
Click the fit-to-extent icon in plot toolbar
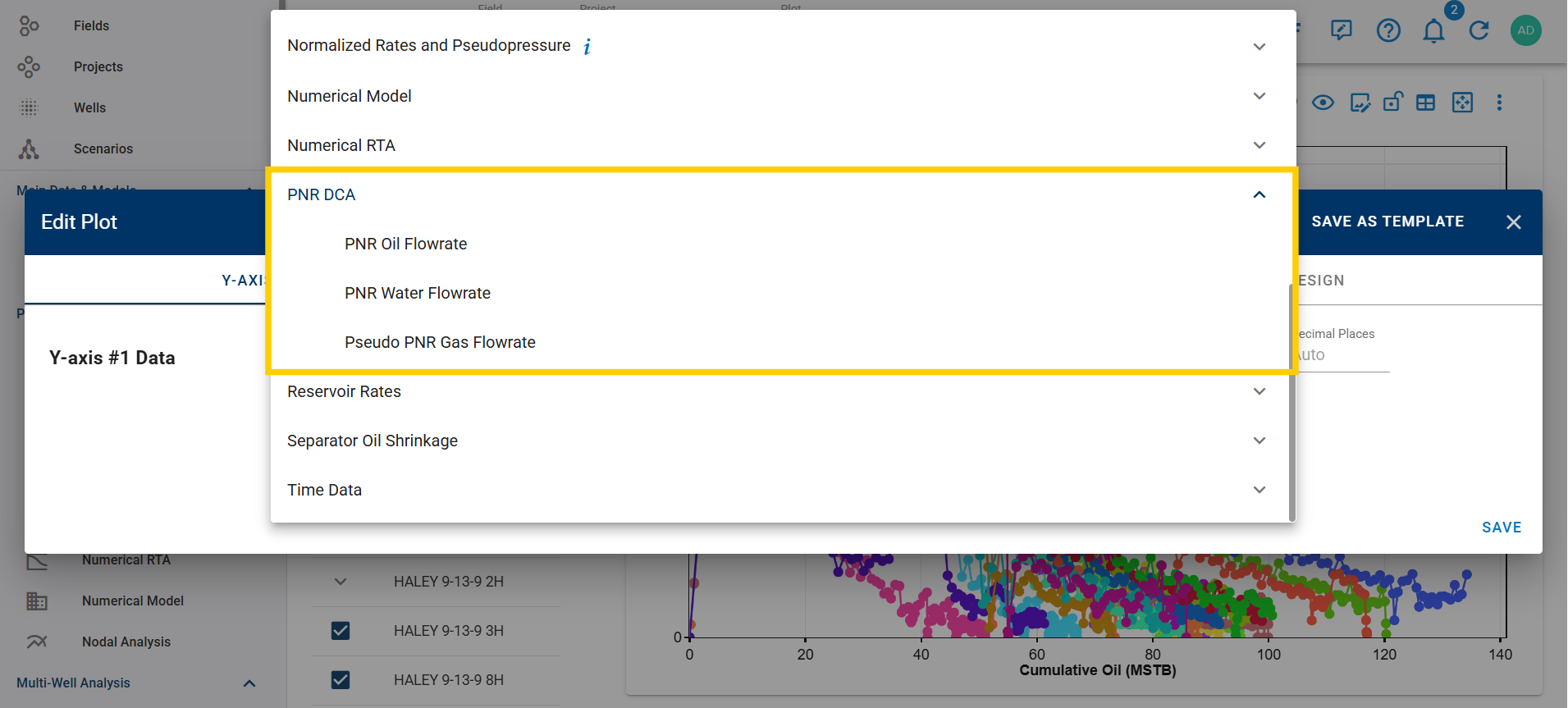click(1462, 102)
